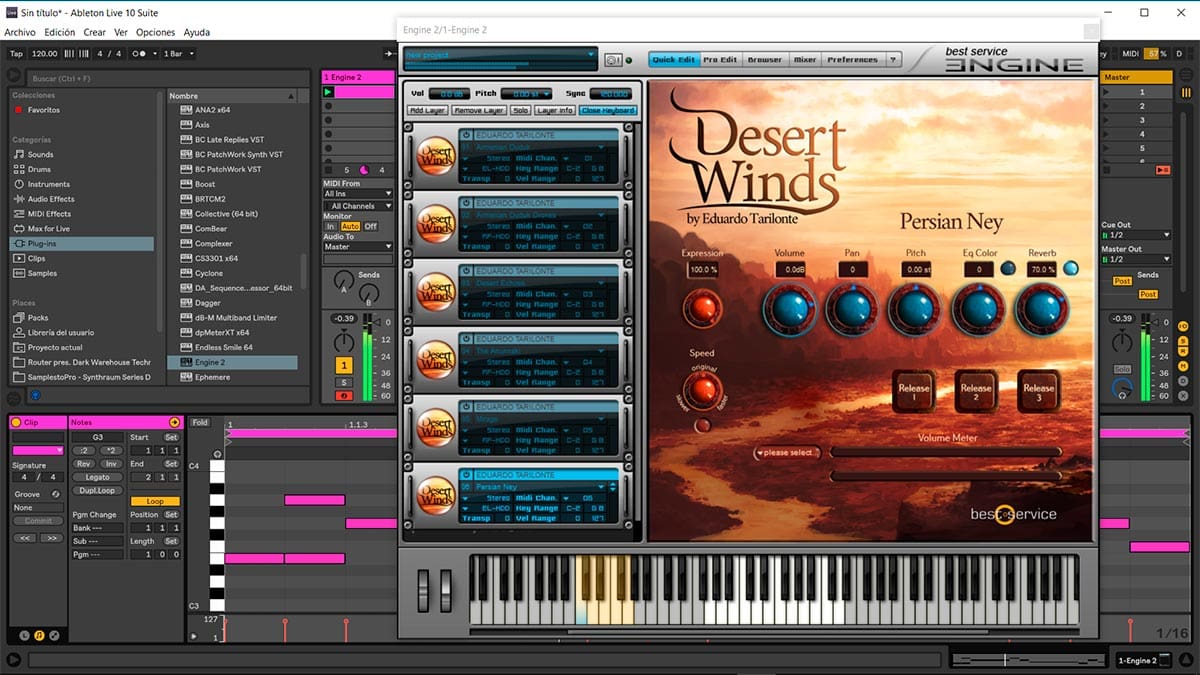The height and width of the screenshot is (675, 1200).
Task: Click the Engine help question mark button
Action: coord(893,60)
